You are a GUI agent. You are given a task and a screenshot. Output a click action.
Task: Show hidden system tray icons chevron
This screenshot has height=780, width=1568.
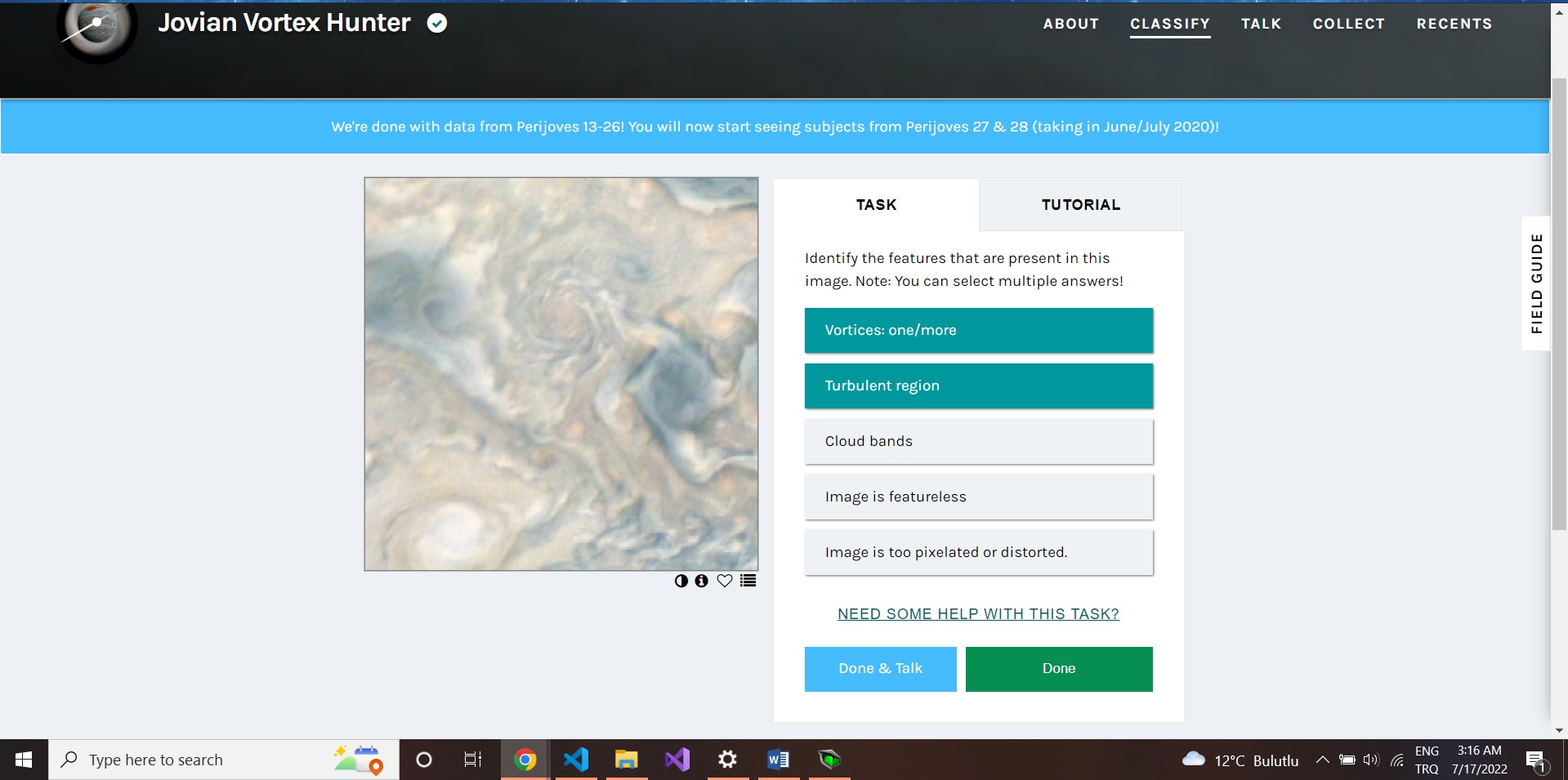1322,760
